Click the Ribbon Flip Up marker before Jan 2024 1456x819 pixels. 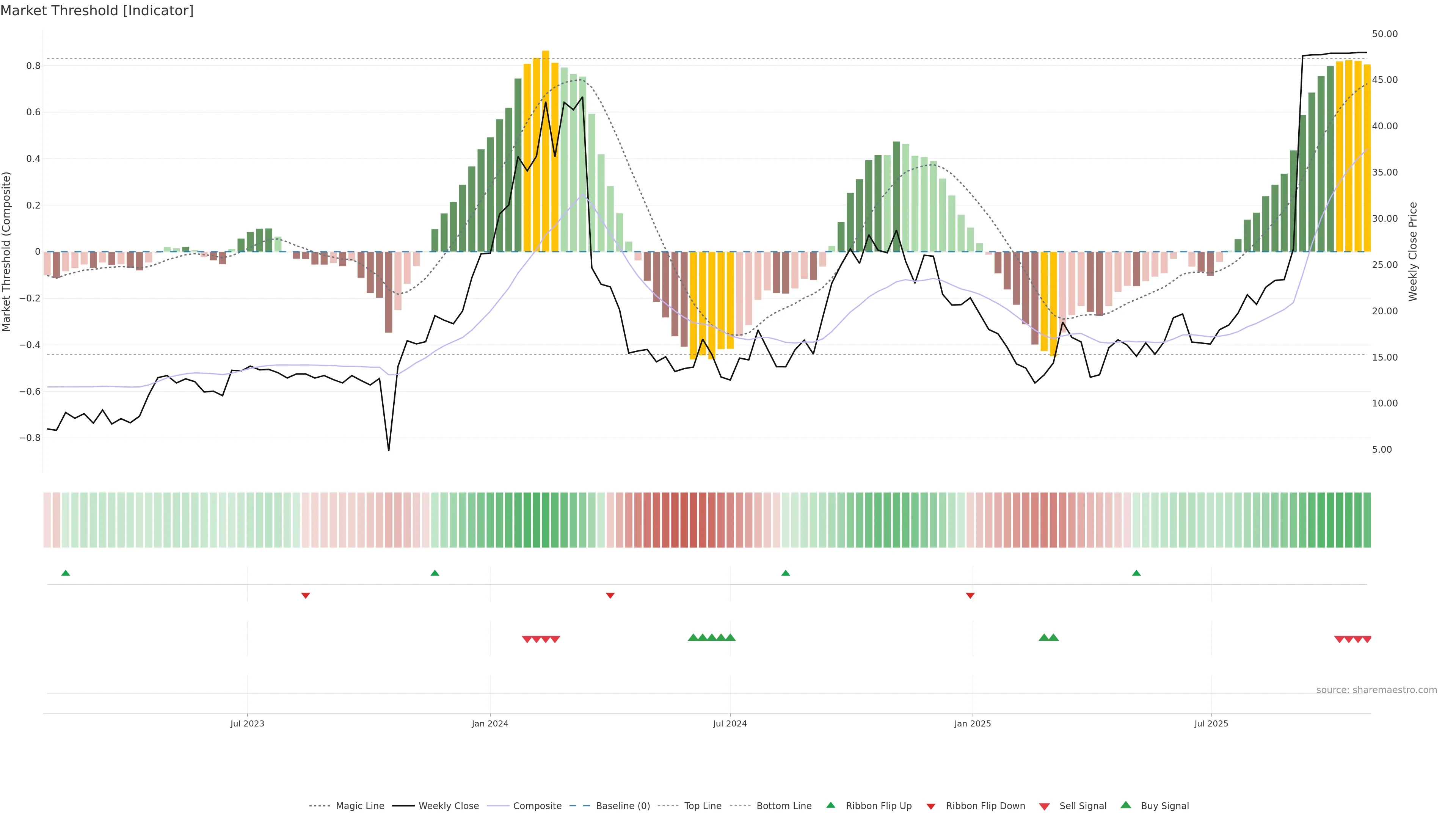click(x=435, y=573)
